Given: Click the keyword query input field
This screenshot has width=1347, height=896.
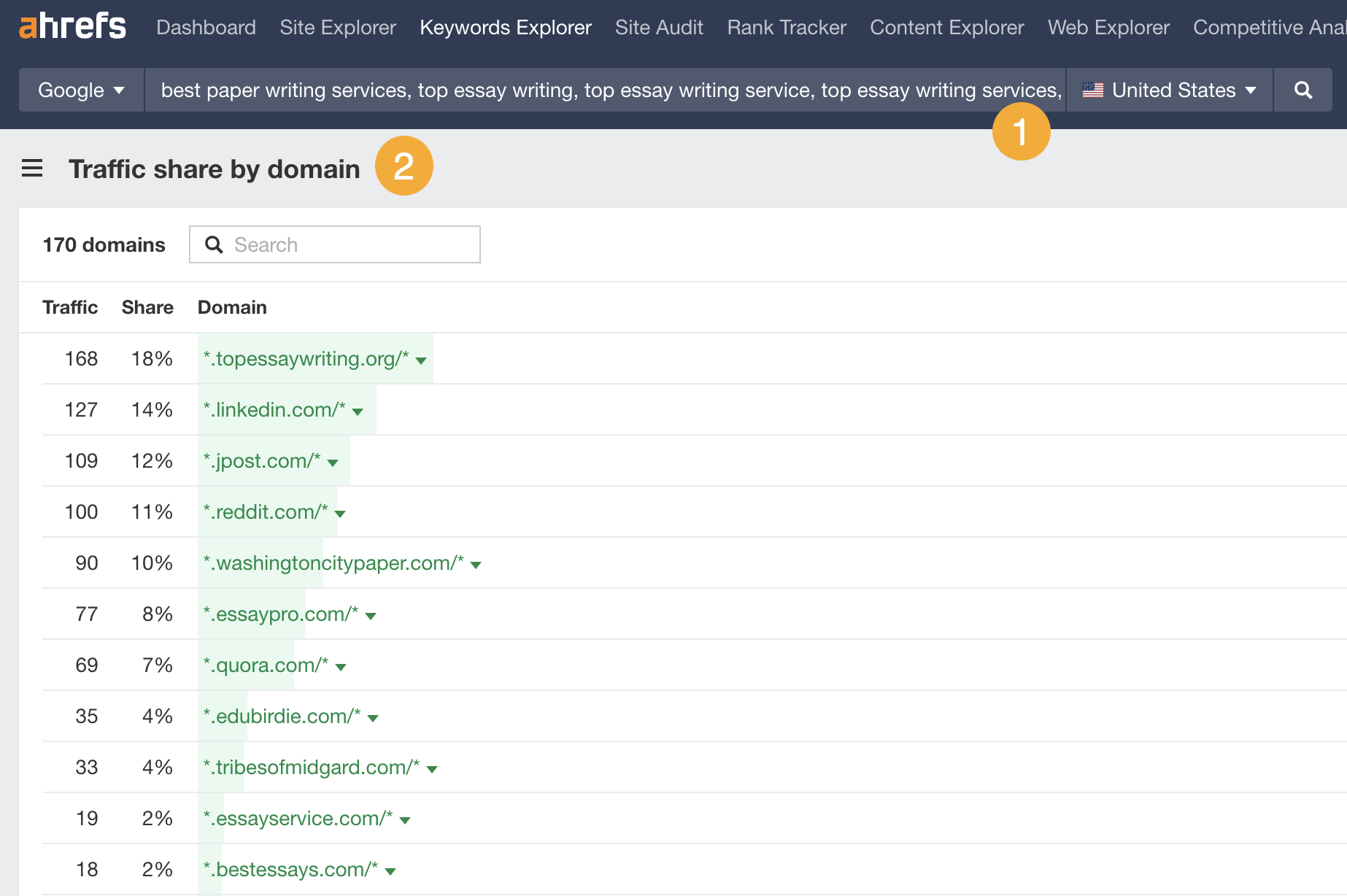Looking at the screenshot, I should 606,90.
